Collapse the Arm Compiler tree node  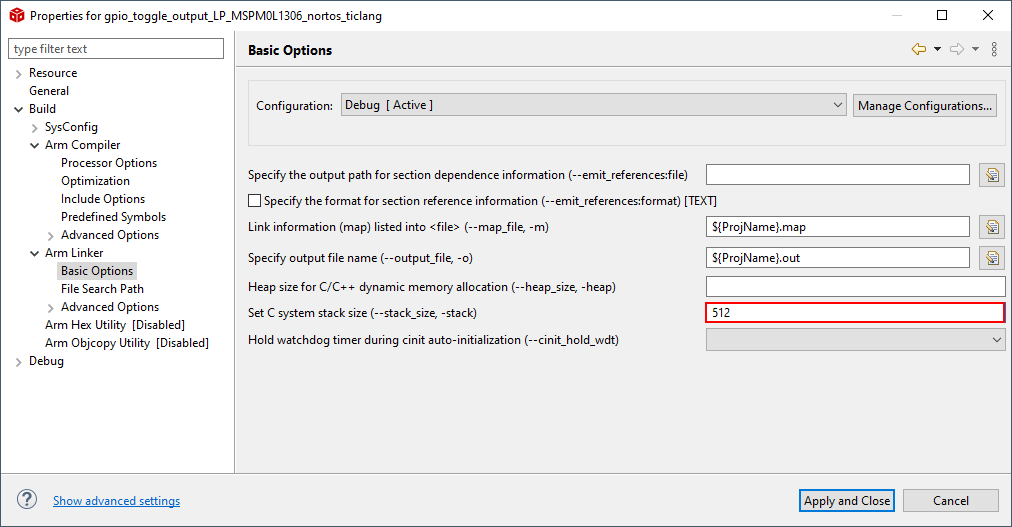point(35,145)
